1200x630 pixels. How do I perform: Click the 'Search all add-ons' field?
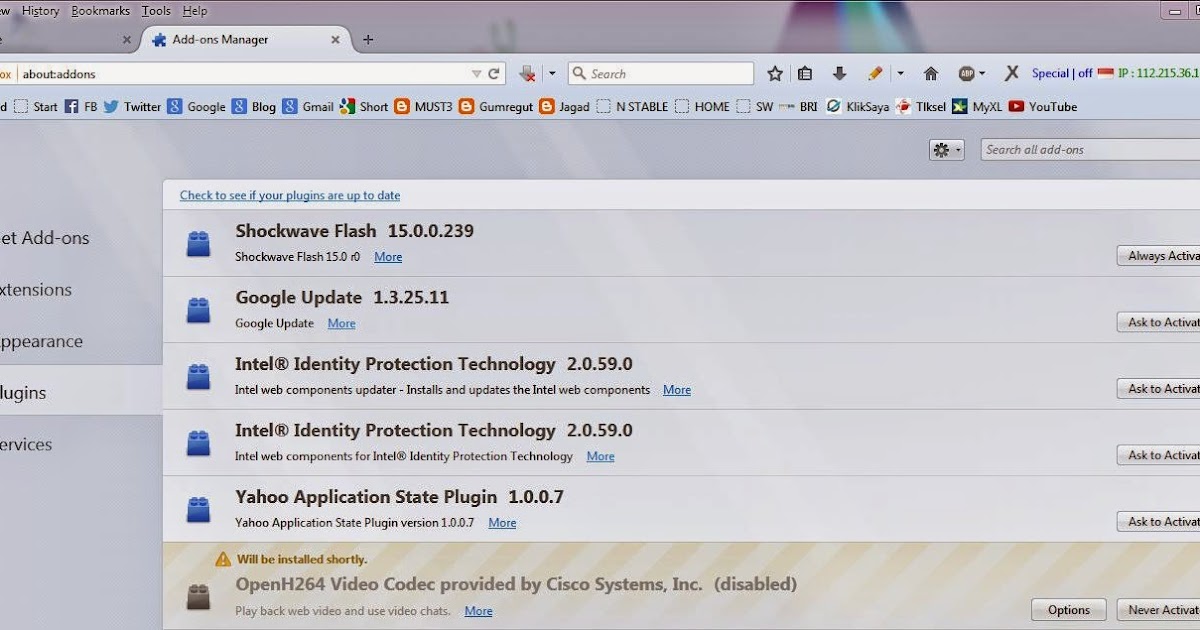pos(1090,150)
